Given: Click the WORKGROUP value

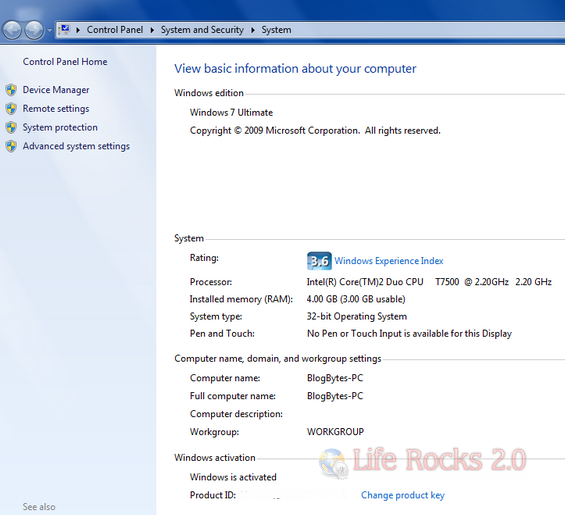Looking at the screenshot, I should pos(335,431).
